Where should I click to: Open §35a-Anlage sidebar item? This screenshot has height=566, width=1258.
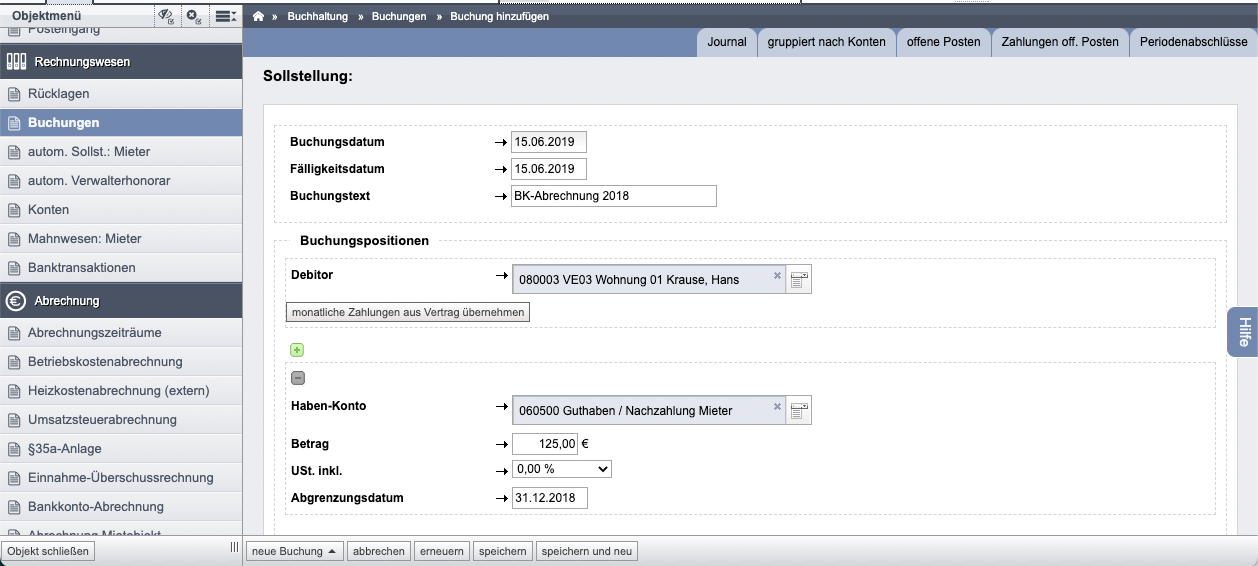121,449
